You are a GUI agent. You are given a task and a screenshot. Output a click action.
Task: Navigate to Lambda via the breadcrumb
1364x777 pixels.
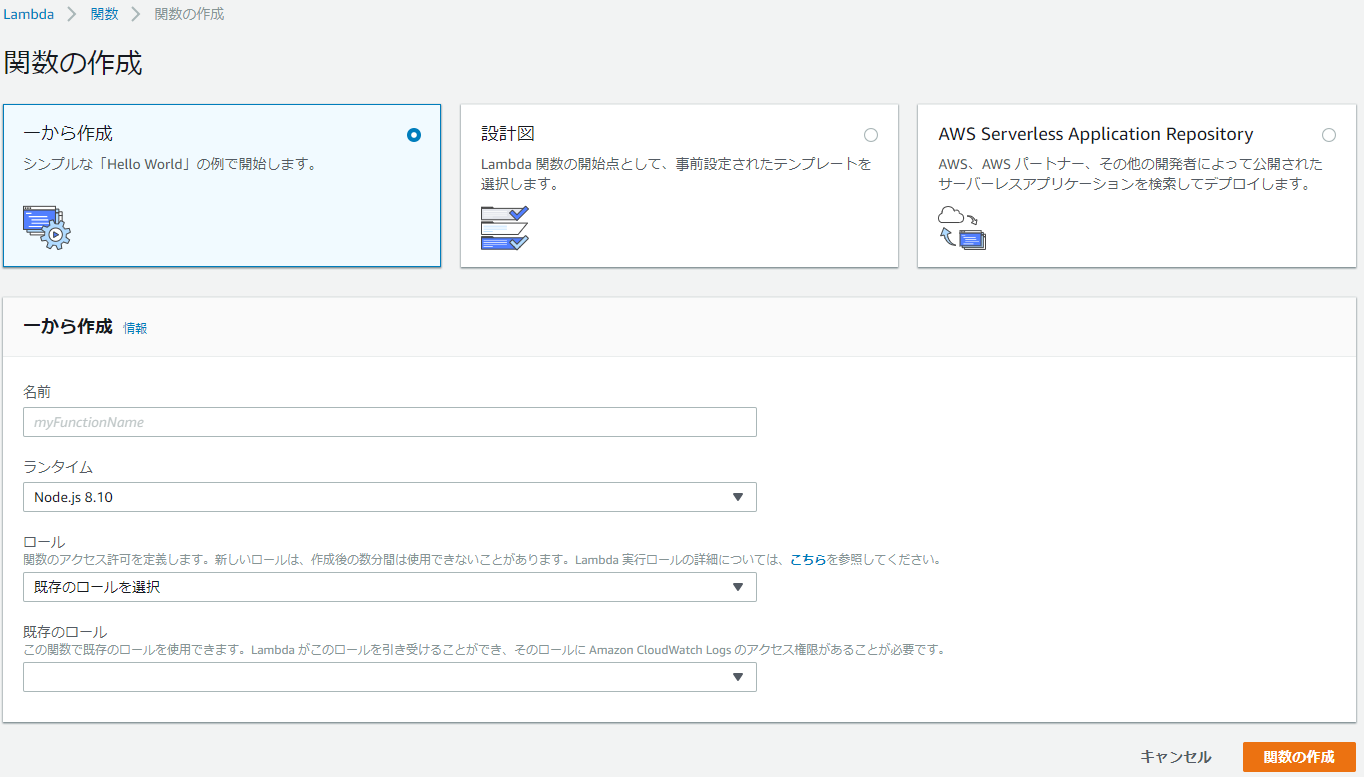pos(30,14)
